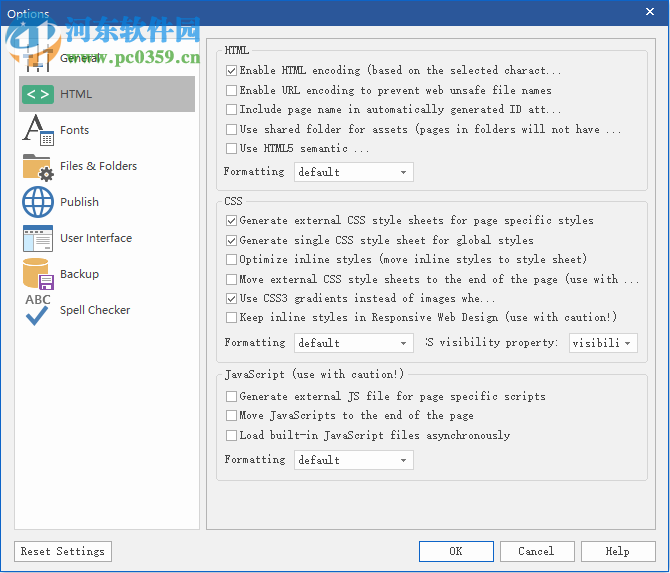This screenshot has height=573, width=670.
Task: Toggle Use HTML5 semantic checkbox
Action: [x=231, y=148]
